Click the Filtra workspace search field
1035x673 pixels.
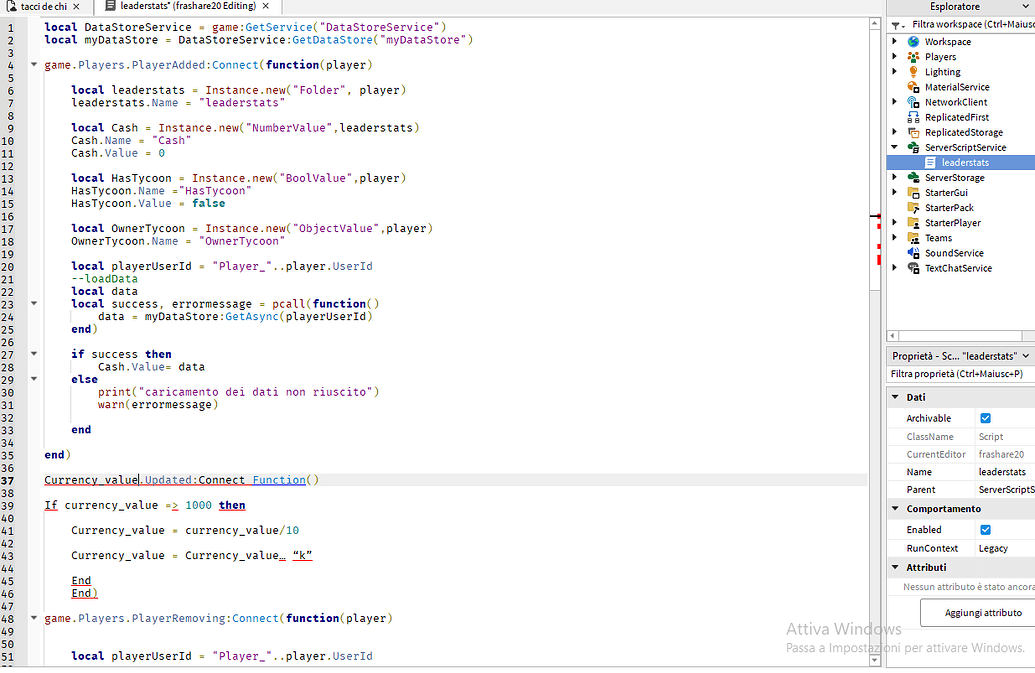click(x=972, y=24)
